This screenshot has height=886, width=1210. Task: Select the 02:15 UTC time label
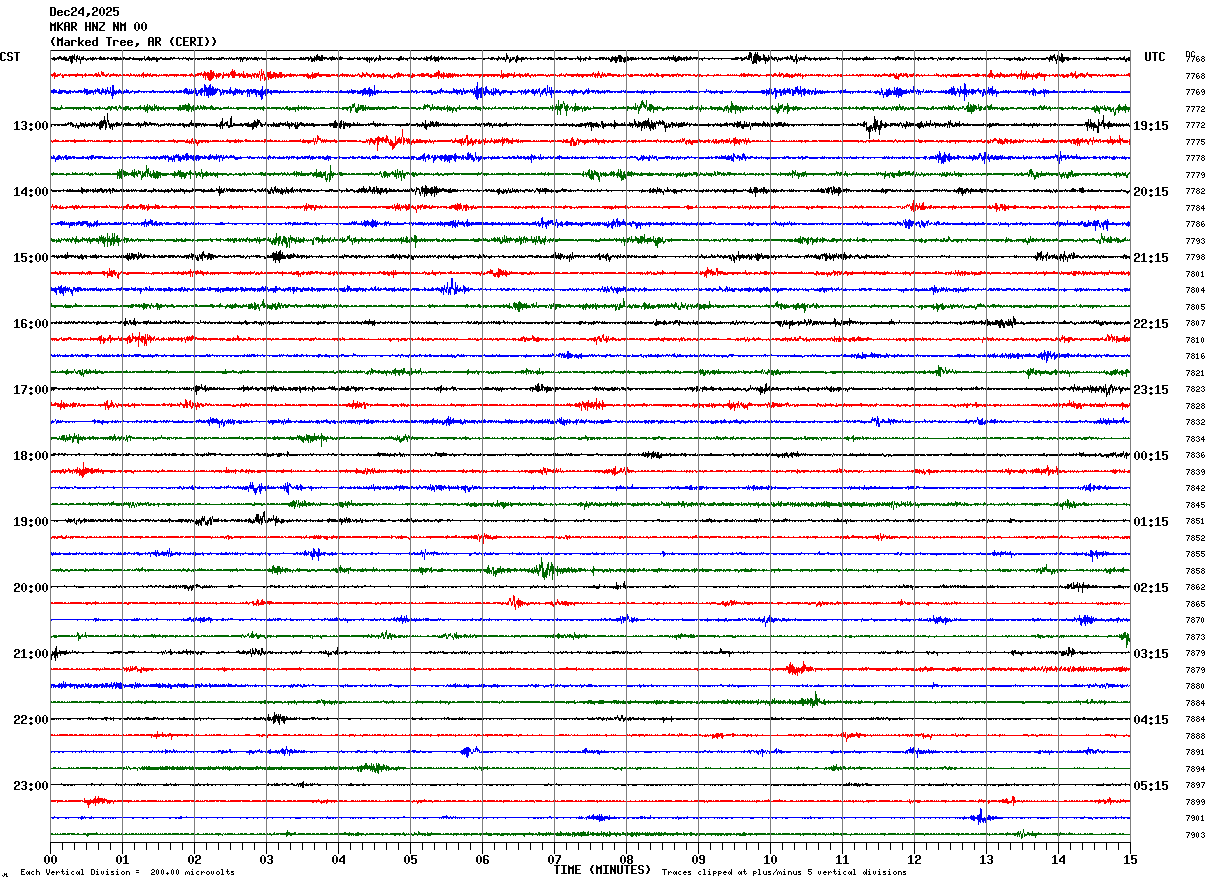click(x=1151, y=588)
